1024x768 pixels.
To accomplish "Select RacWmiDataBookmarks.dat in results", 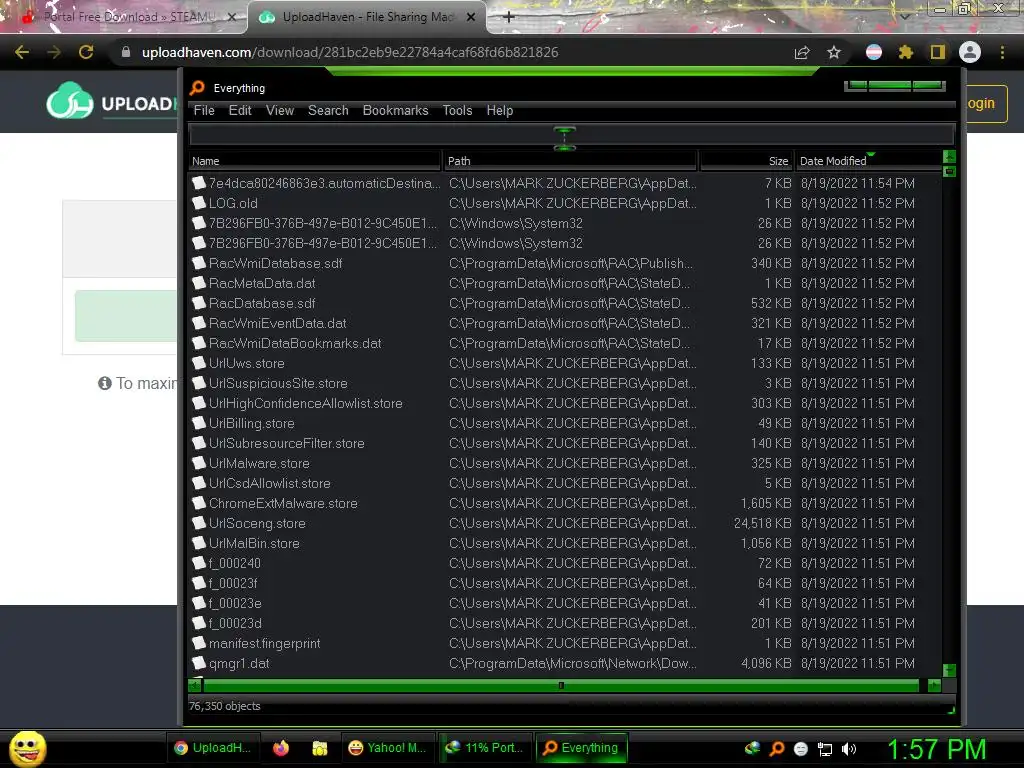I will [x=295, y=343].
